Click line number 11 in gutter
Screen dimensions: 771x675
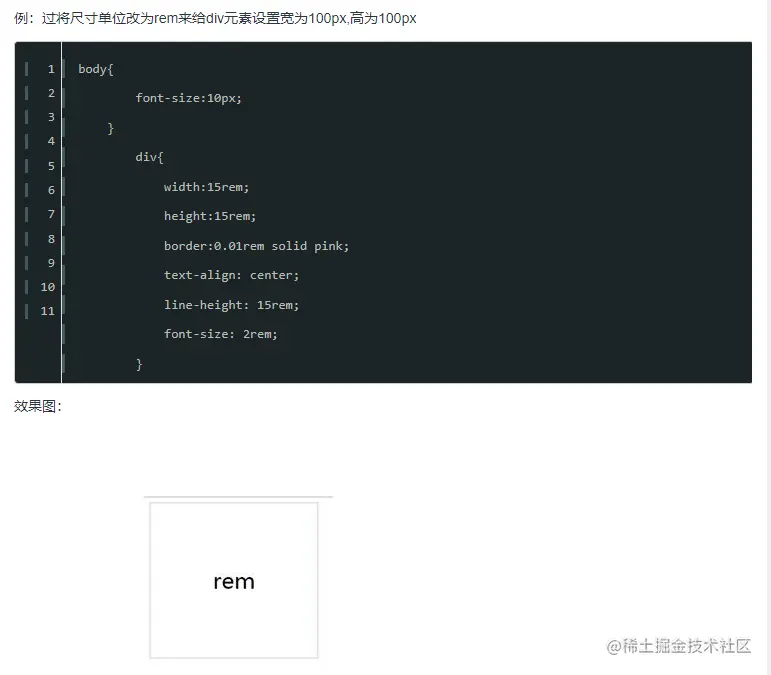(x=48, y=311)
